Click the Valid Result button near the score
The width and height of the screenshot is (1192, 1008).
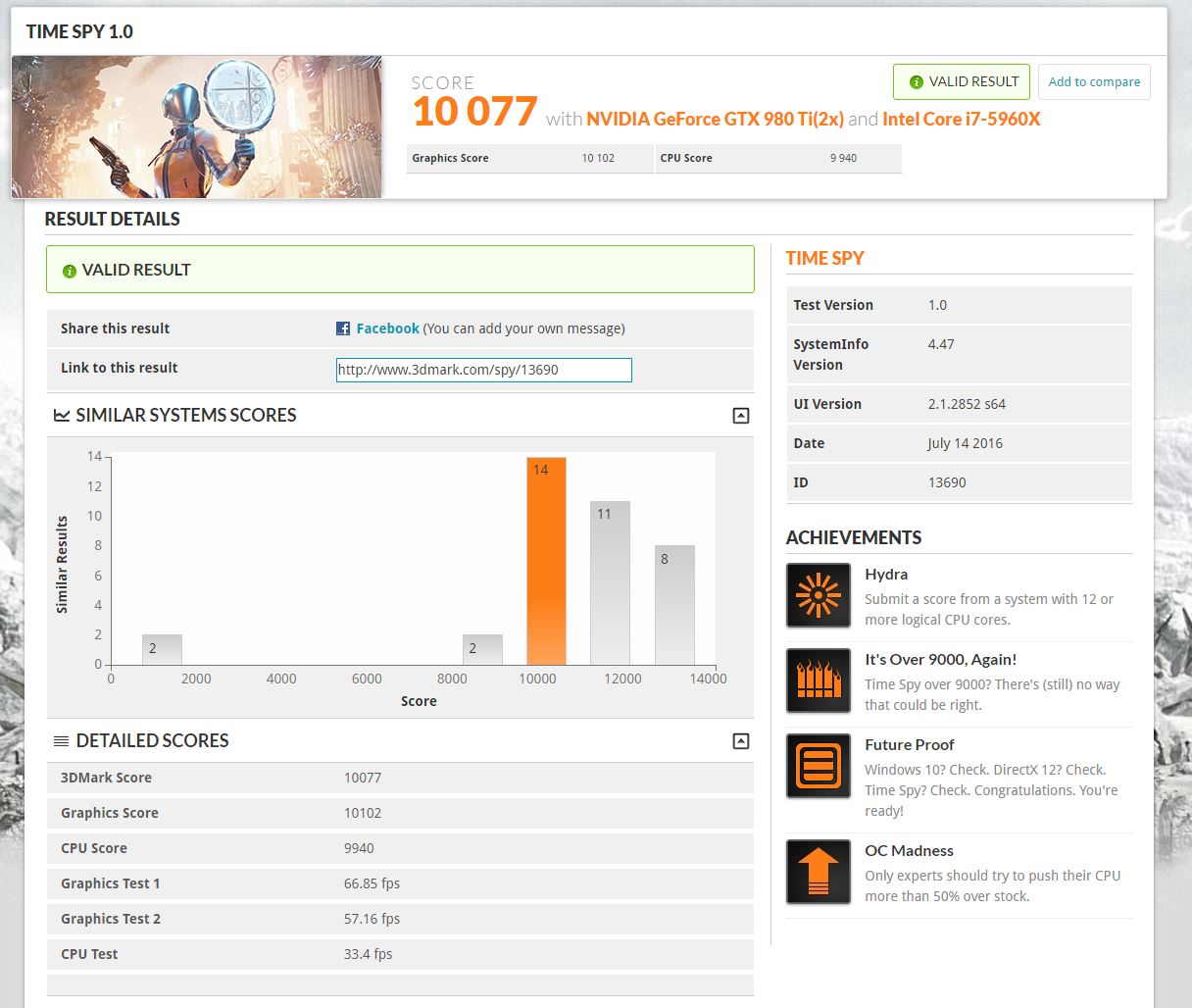pyautogui.click(x=962, y=81)
